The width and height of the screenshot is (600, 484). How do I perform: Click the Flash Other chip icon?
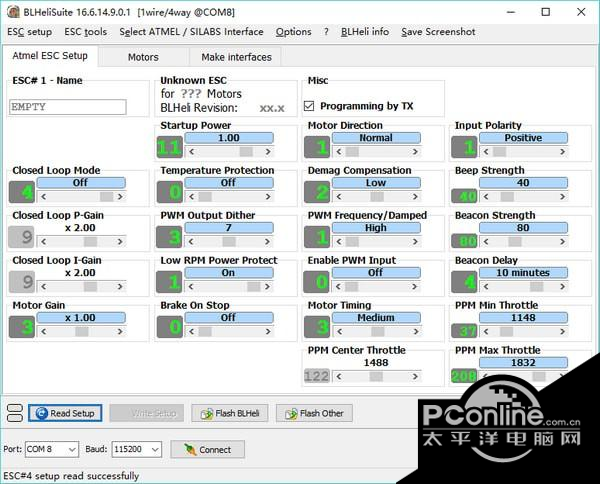(291, 414)
